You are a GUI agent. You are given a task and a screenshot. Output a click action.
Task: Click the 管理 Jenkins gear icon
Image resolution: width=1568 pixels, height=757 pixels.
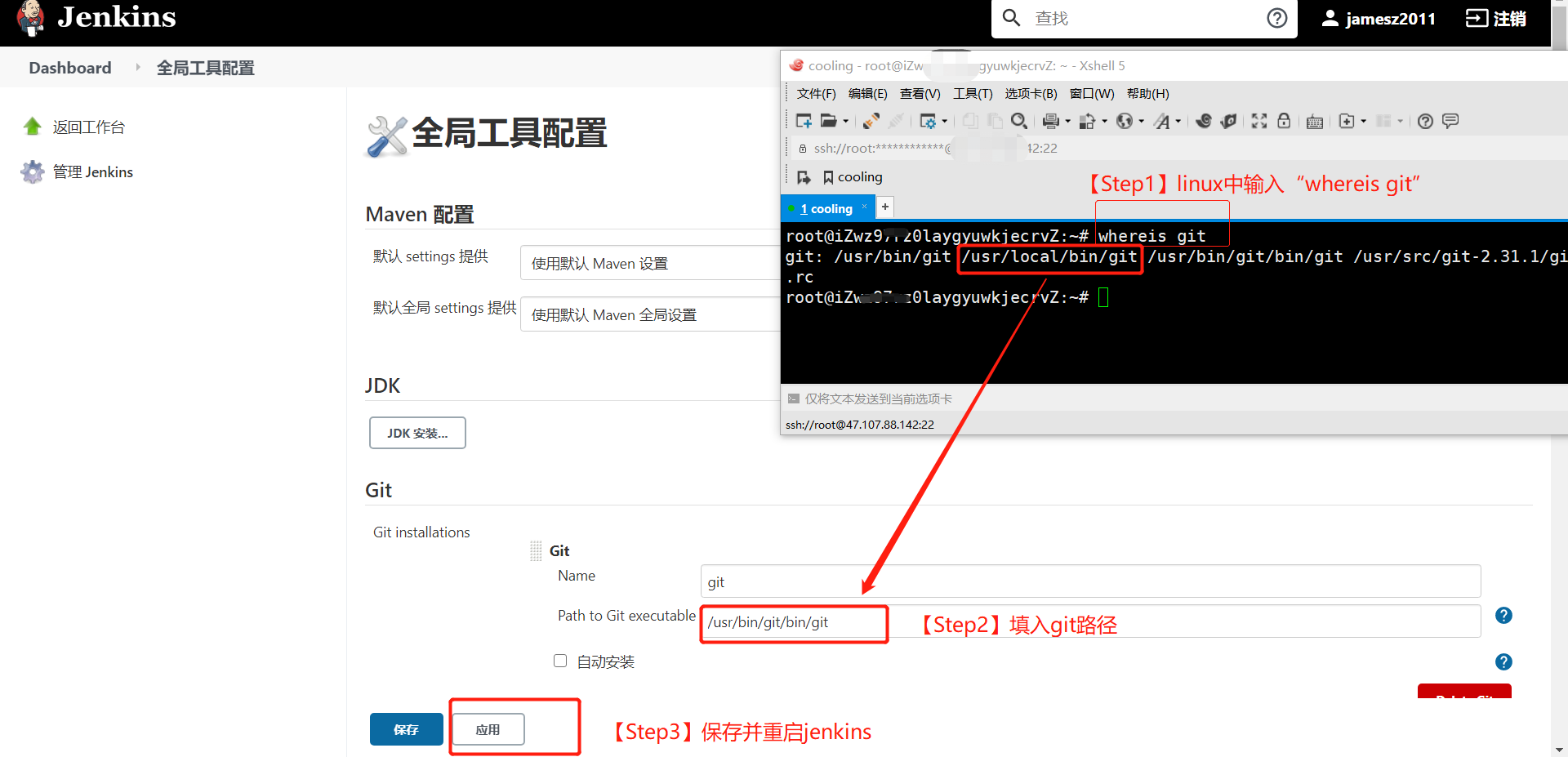click(33, 171)
